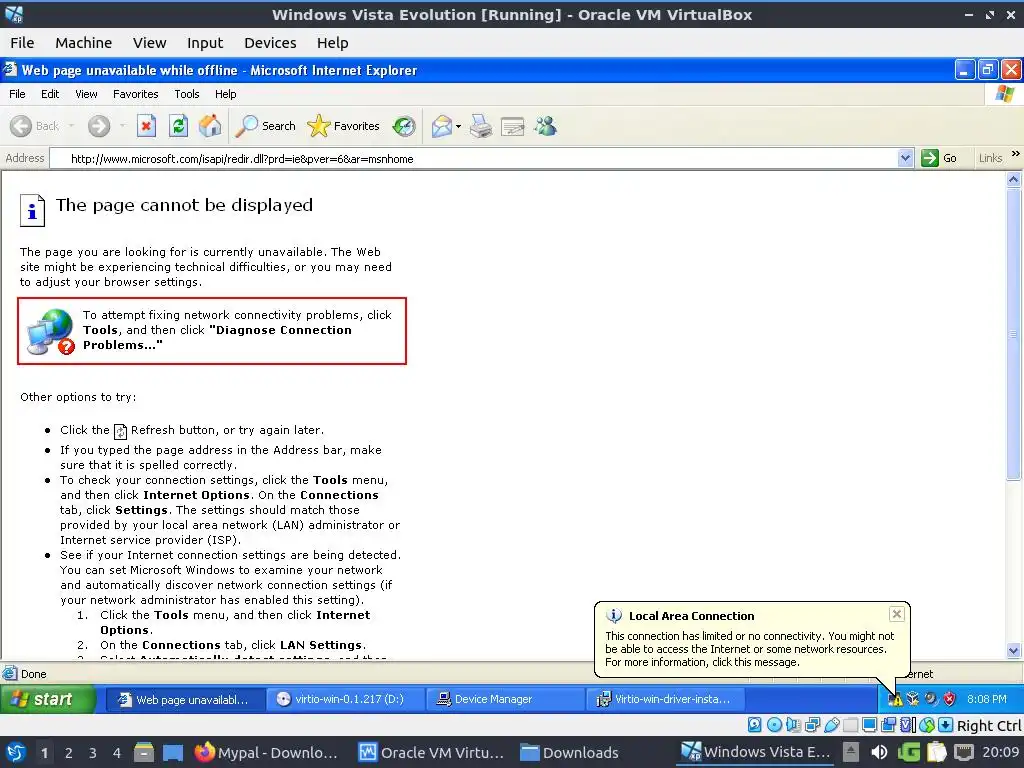The height and width of the screenshot is (768, 1024).
Task: Go back with the IE Back button
Action: click(x=35, y=126)
